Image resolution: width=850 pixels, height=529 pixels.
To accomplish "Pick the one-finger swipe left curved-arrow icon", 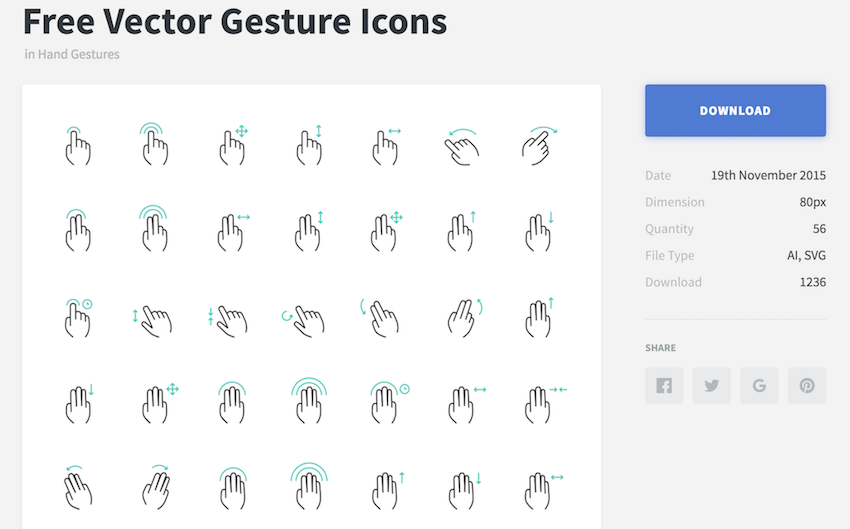I will 461,146.
